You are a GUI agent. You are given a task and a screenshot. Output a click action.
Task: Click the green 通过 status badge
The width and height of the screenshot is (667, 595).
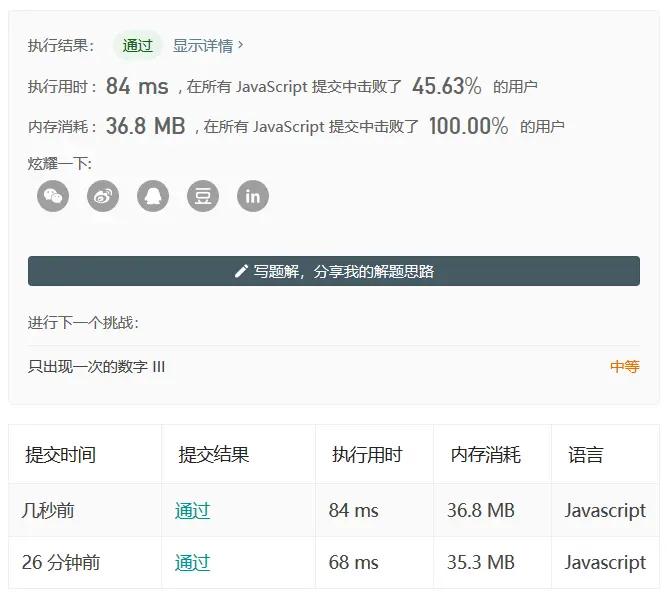click(137, 46)
